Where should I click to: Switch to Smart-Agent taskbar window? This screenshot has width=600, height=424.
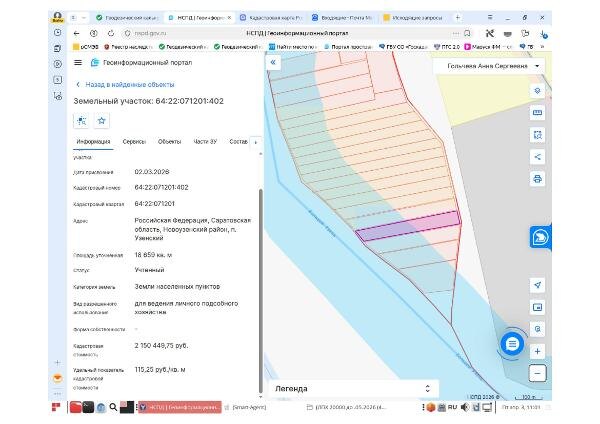245,407
